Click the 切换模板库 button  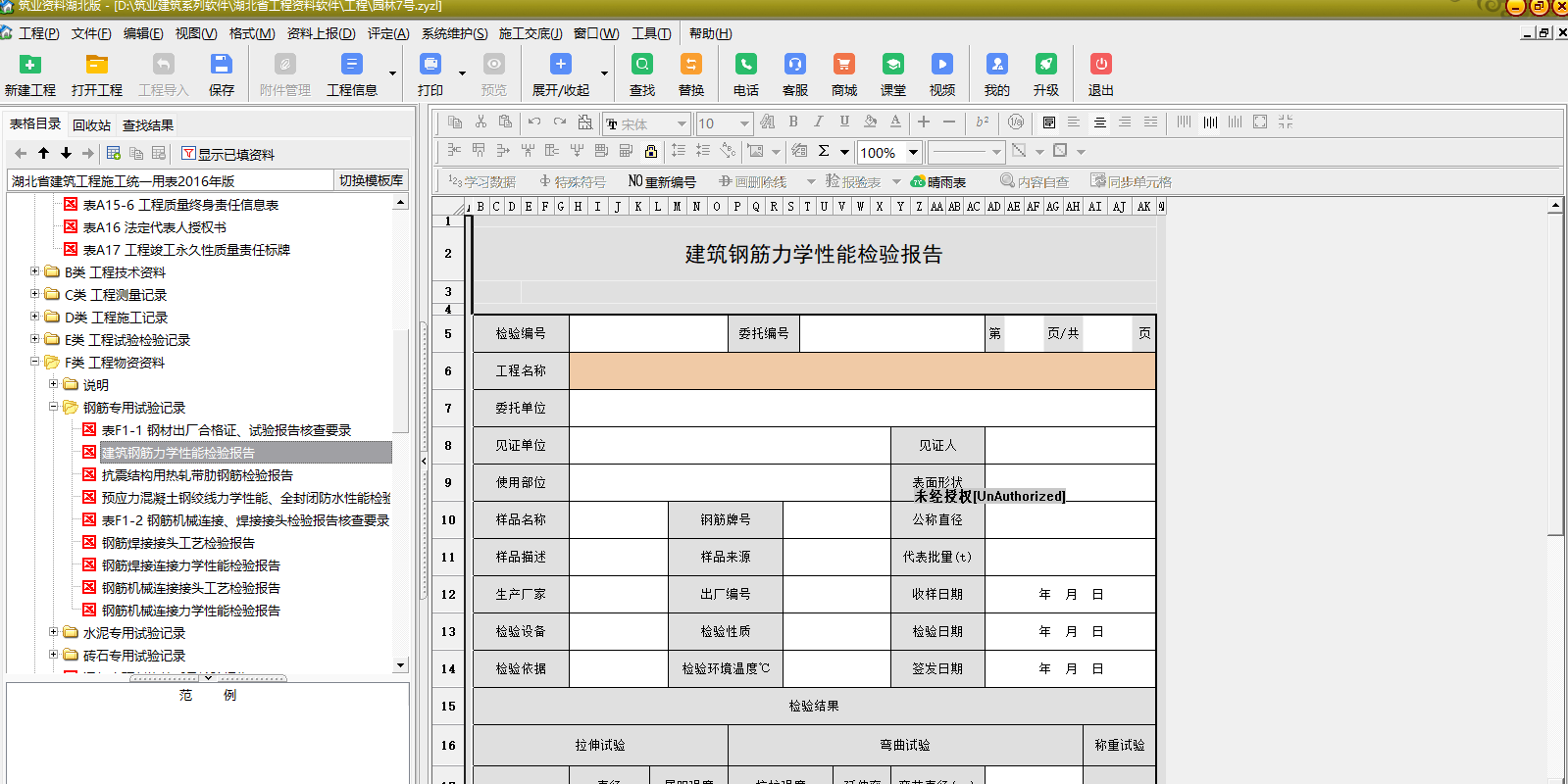tap(371, 180)
